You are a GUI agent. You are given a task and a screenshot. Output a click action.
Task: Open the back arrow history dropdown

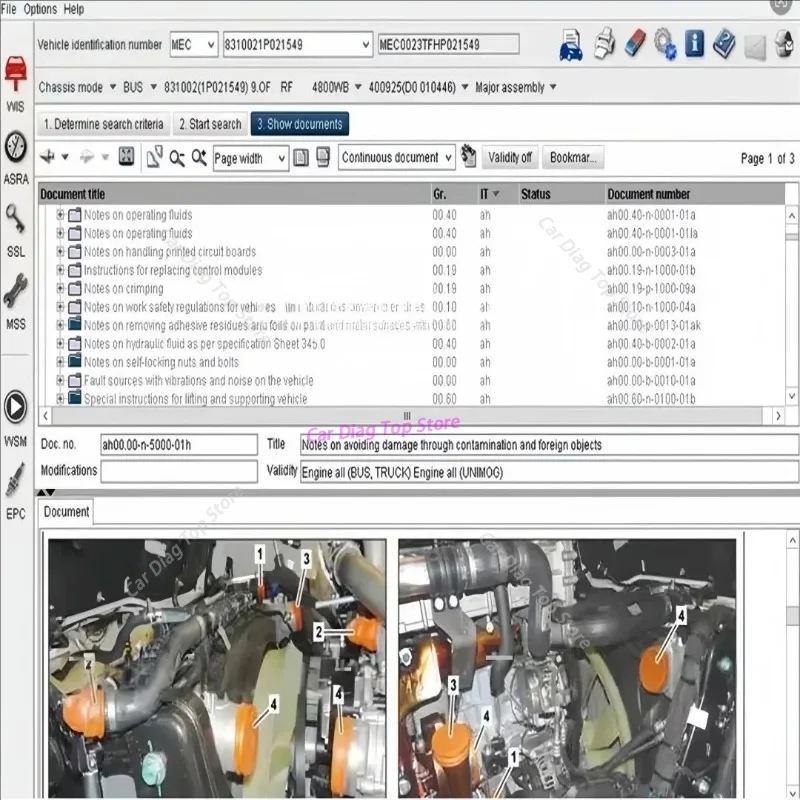[65, 157]
